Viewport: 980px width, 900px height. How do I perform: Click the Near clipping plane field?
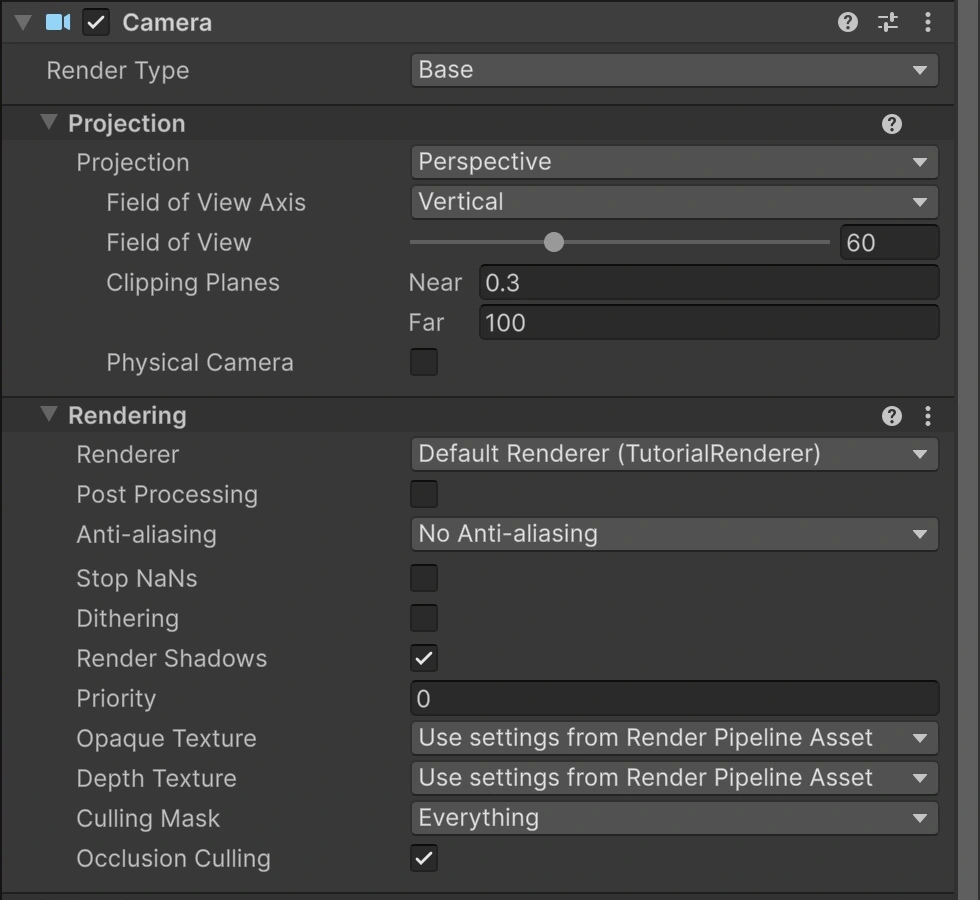pos(709,282)
